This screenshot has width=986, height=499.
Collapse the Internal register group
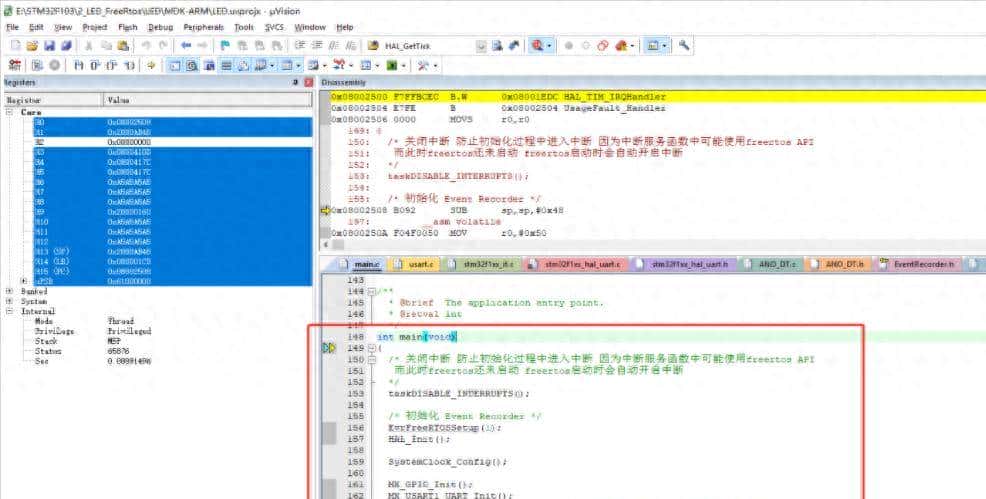tap(9, 311)
